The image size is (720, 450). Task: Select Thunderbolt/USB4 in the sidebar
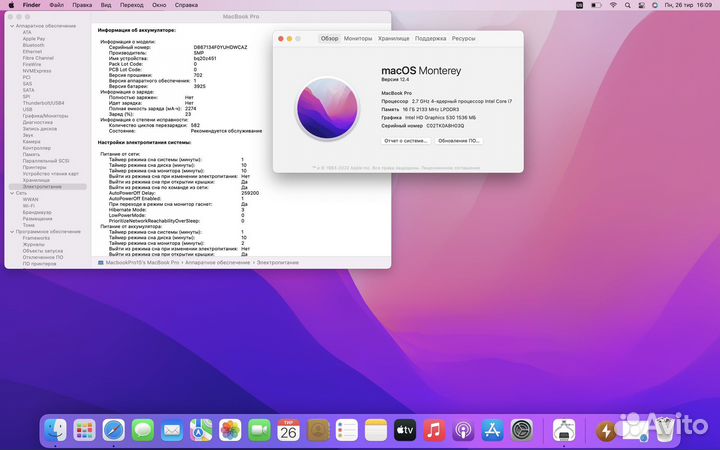coord(44,103)
